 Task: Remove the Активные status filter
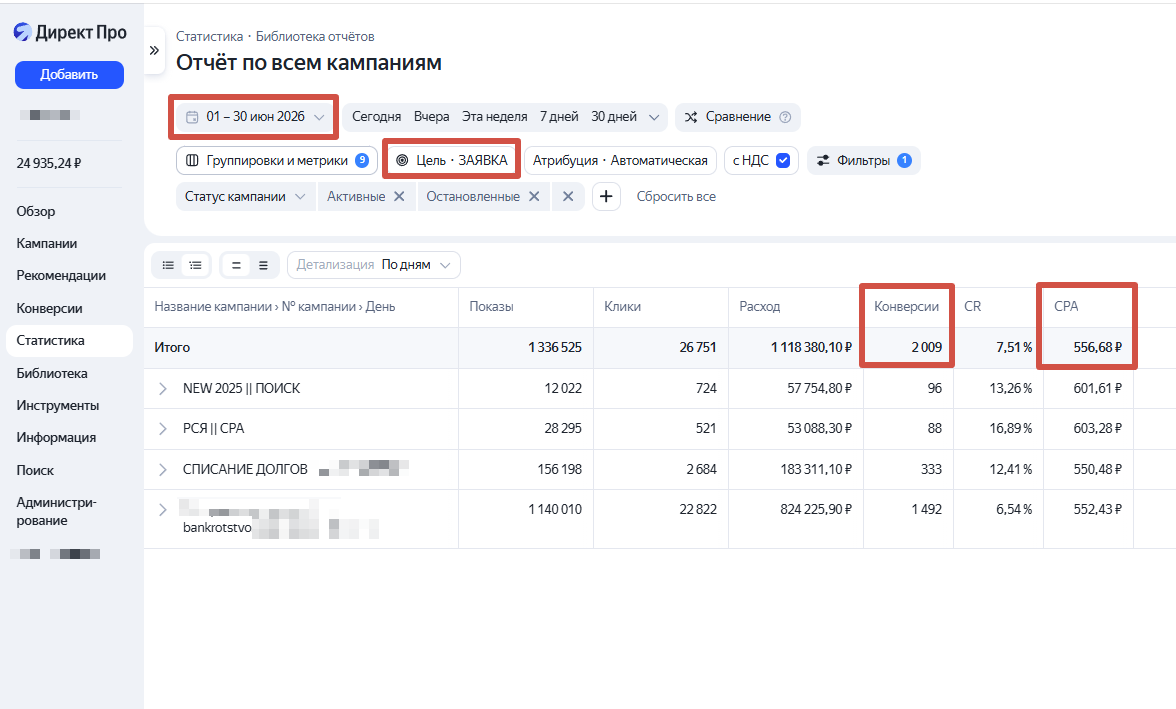(399, 197)
